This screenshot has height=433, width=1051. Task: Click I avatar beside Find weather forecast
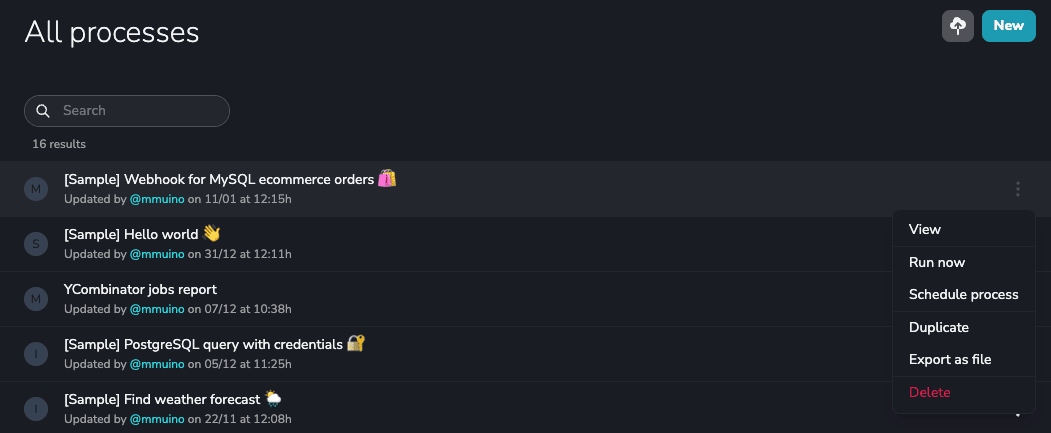coord(36,409)
